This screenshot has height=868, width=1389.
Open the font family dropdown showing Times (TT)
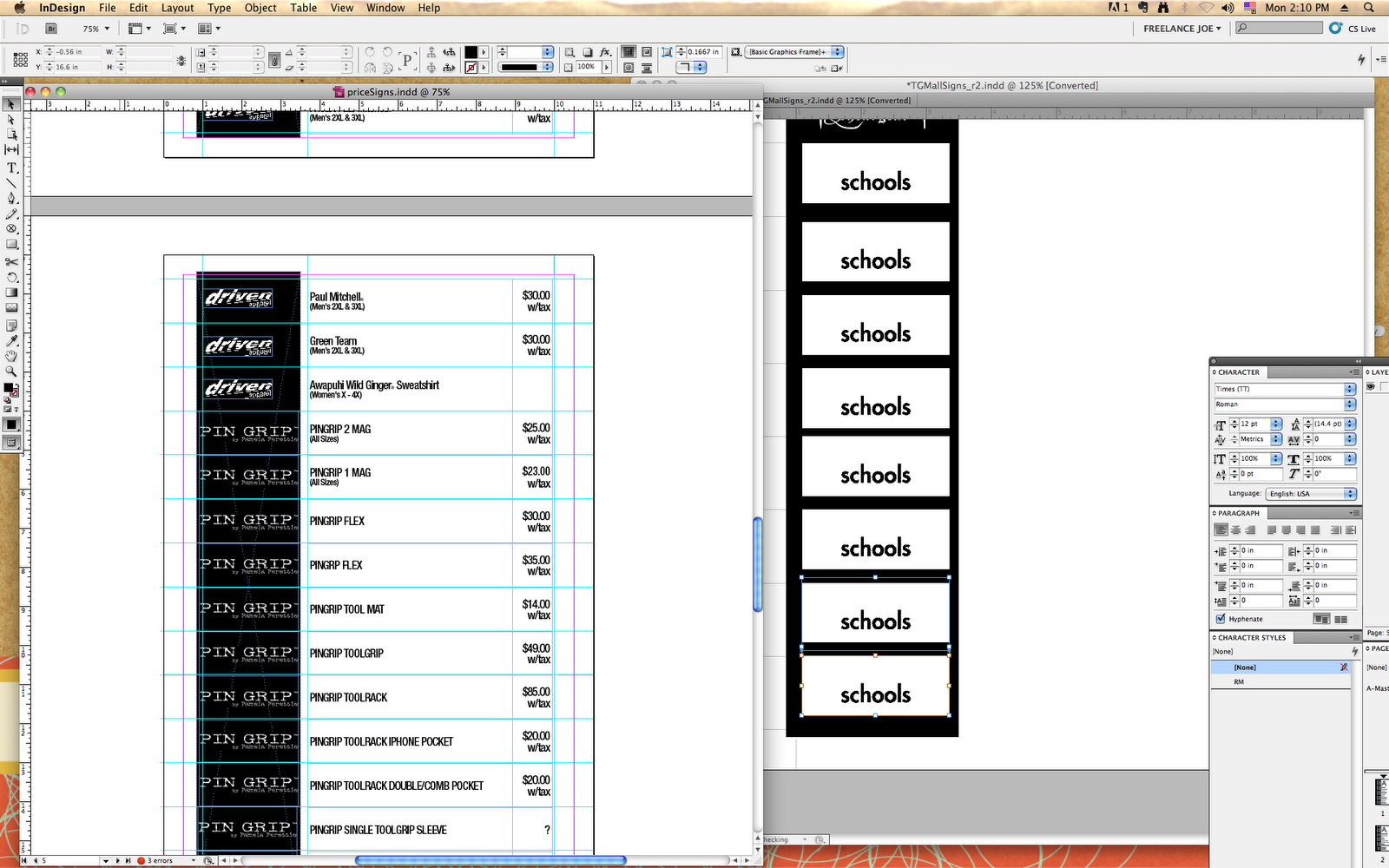(x=1350, y=389)
